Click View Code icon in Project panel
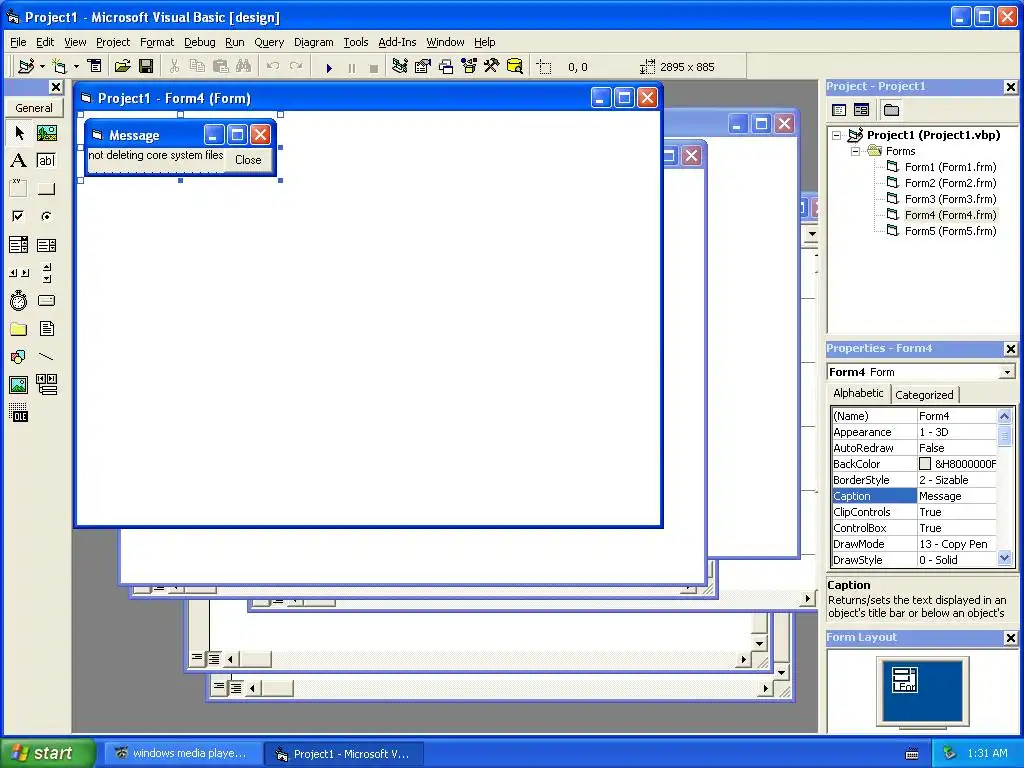Screen dimensions: 1024x768 coord(839,110)
